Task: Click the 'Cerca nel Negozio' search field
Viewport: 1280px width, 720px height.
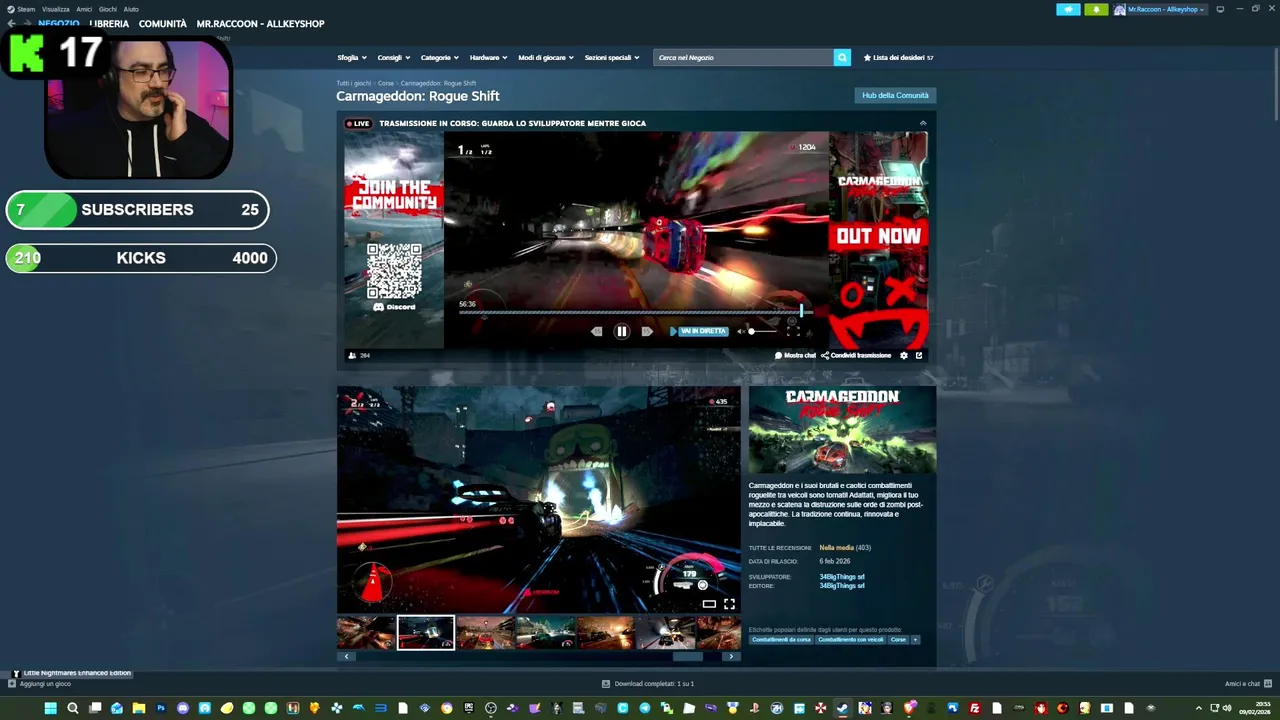Action: coord(743,58)
